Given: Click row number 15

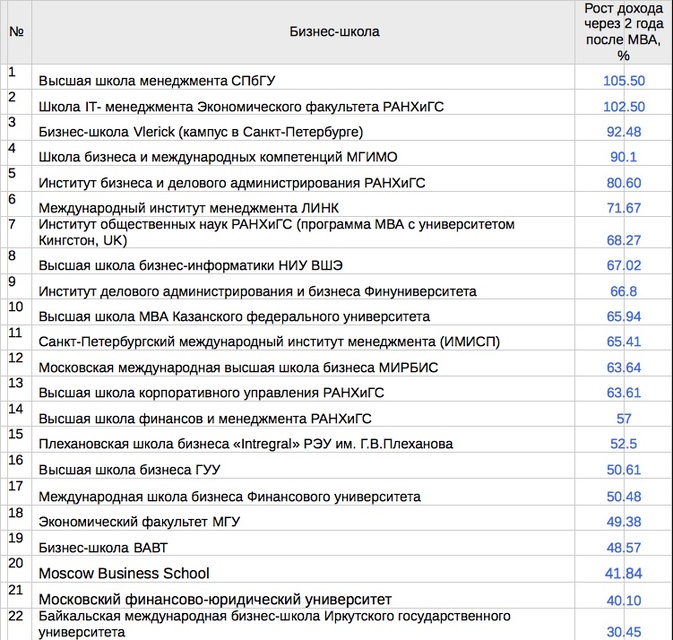Looking at the screenshot, I should 16,434.
